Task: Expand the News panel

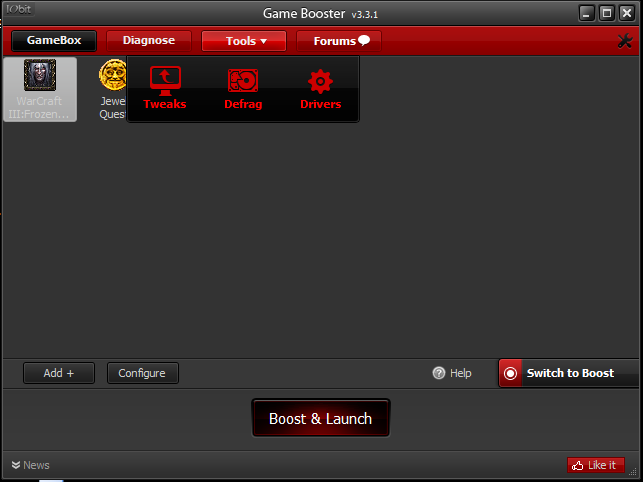Action: (x=30, y=465)
